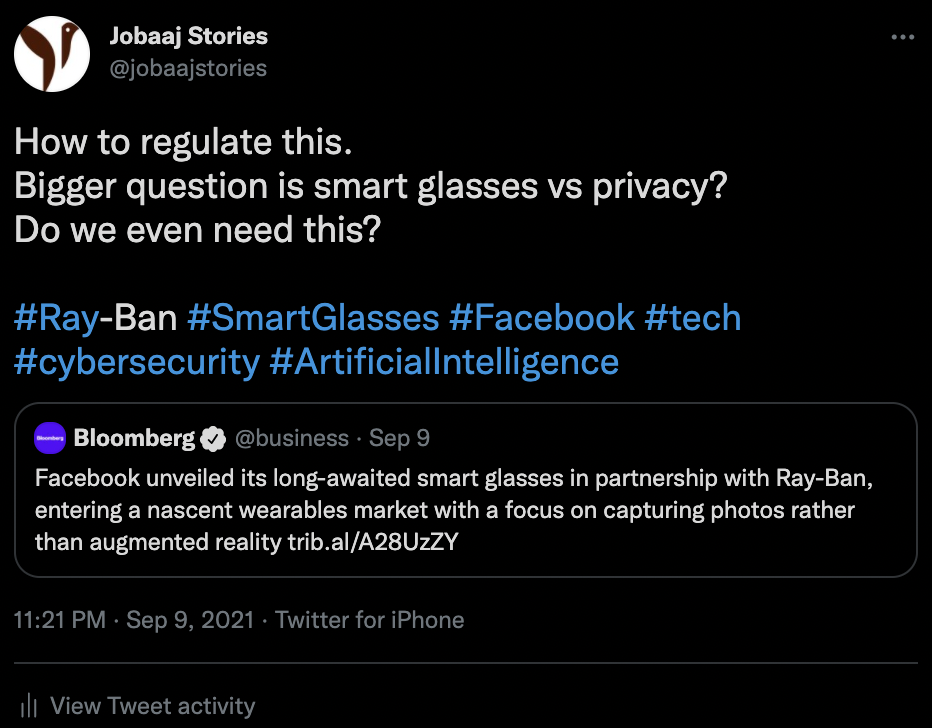Open View Tweet activity

click(x=152, y=706)
